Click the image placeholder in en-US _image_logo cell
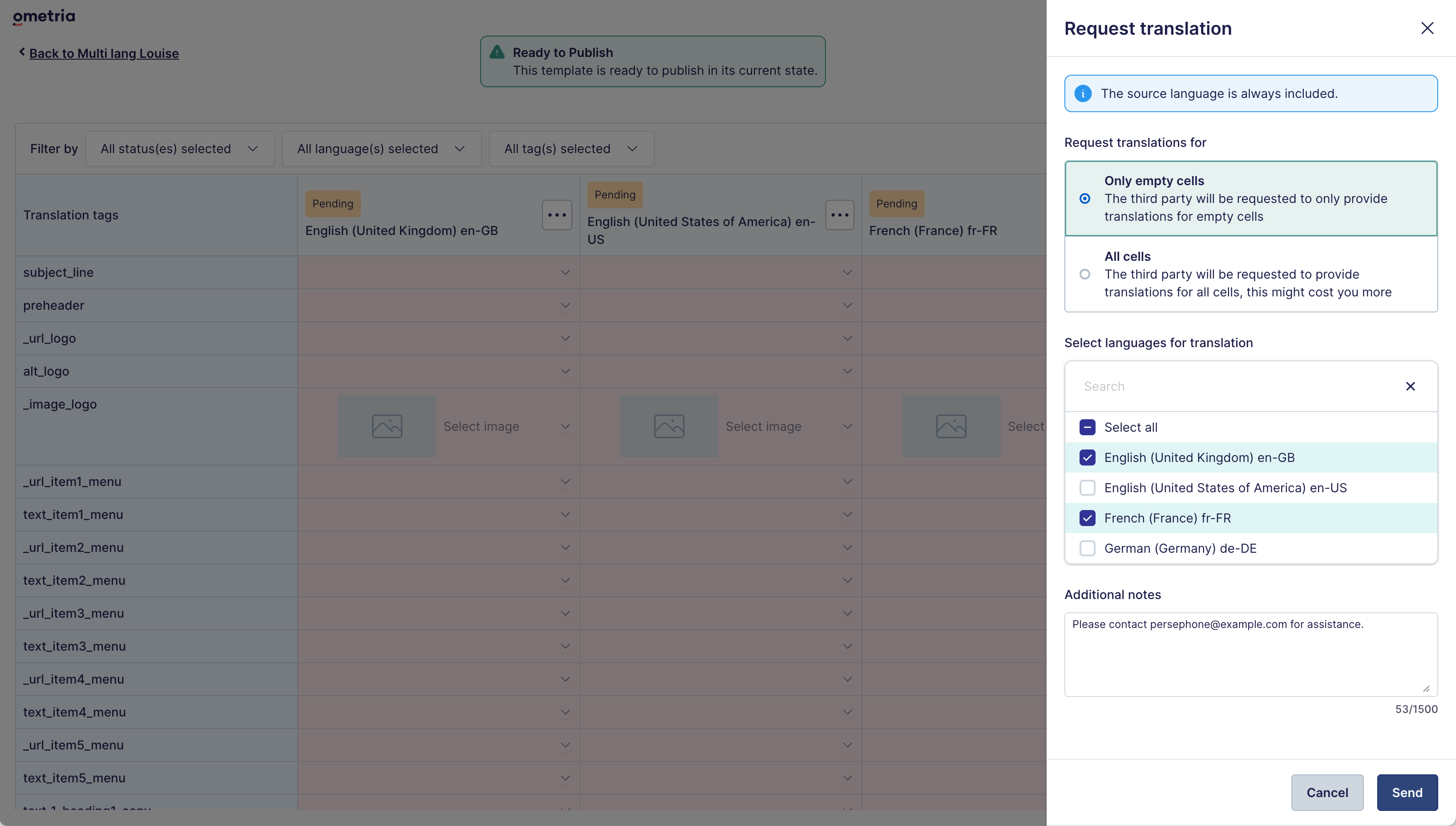The image size is (1456, 826). coord(669,427)
